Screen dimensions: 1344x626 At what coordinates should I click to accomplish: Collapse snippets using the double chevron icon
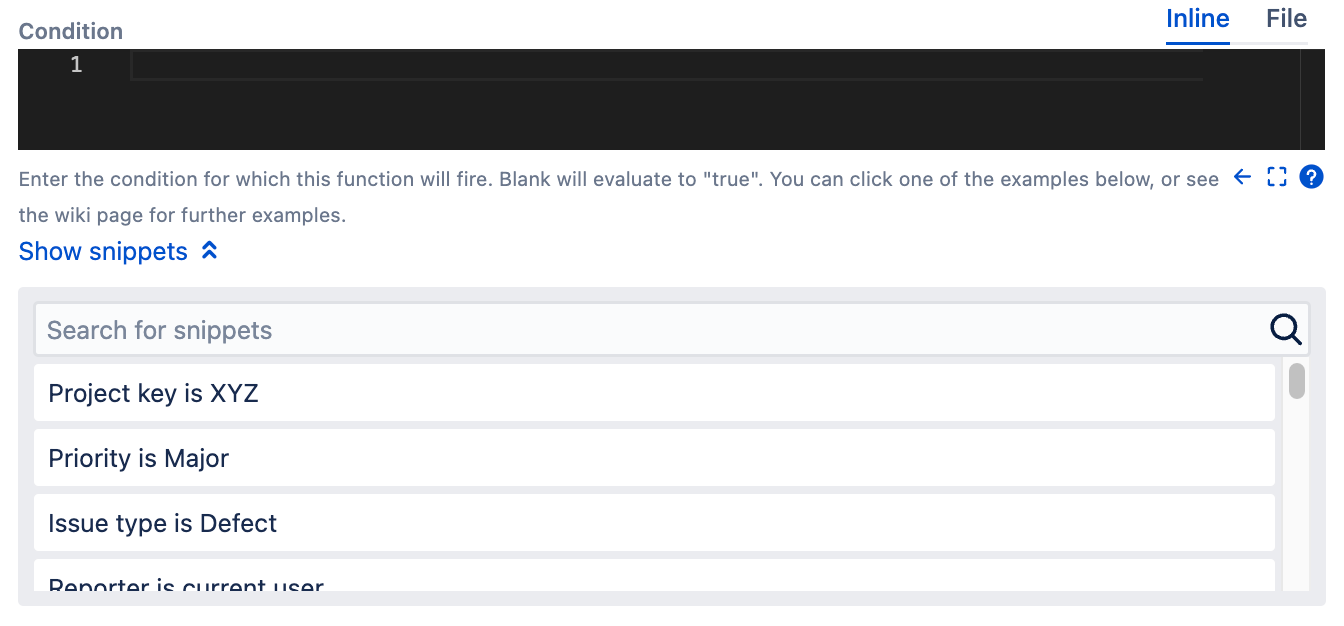click(x=209, y=251)
